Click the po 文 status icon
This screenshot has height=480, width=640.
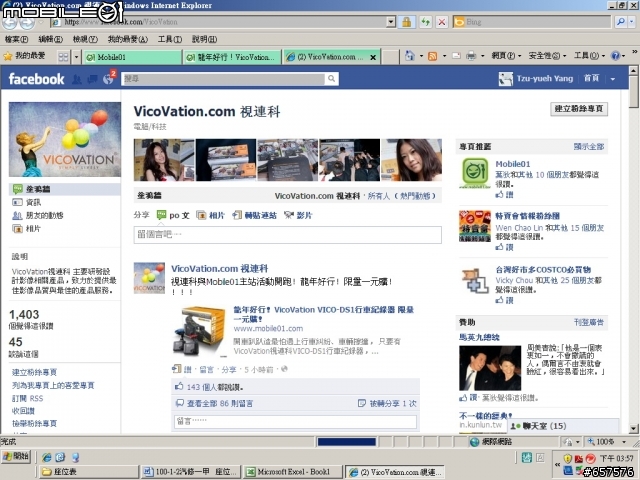pos(162,215)
